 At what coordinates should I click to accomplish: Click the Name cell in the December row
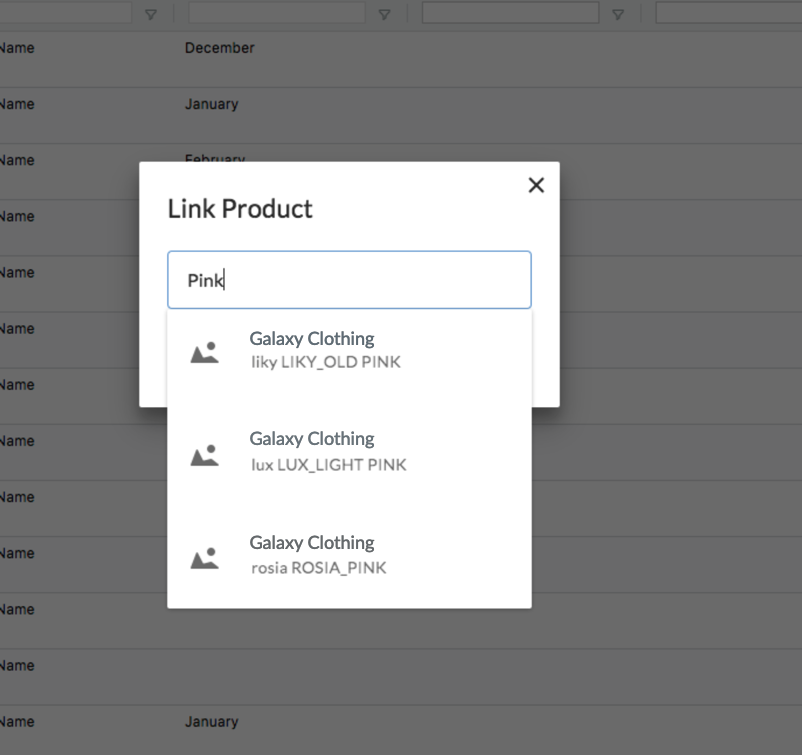(17, 48)
